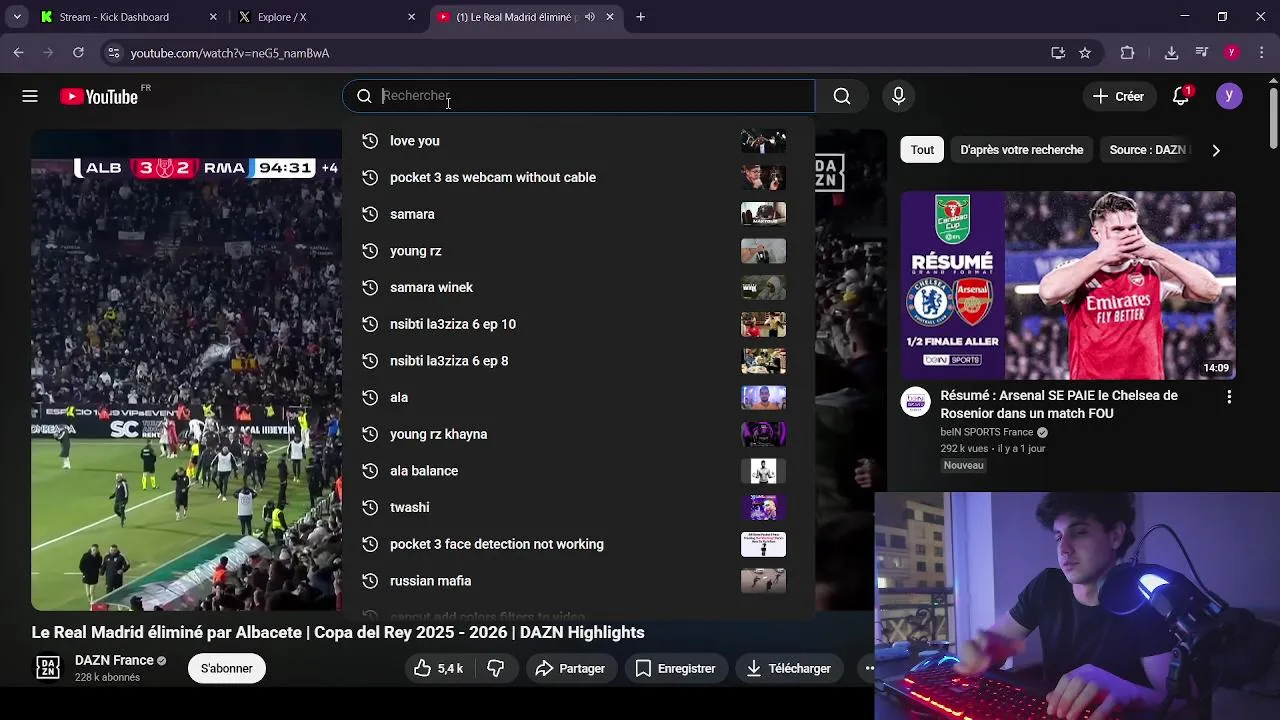Open Chrome profile avatar

[1232, 53]
